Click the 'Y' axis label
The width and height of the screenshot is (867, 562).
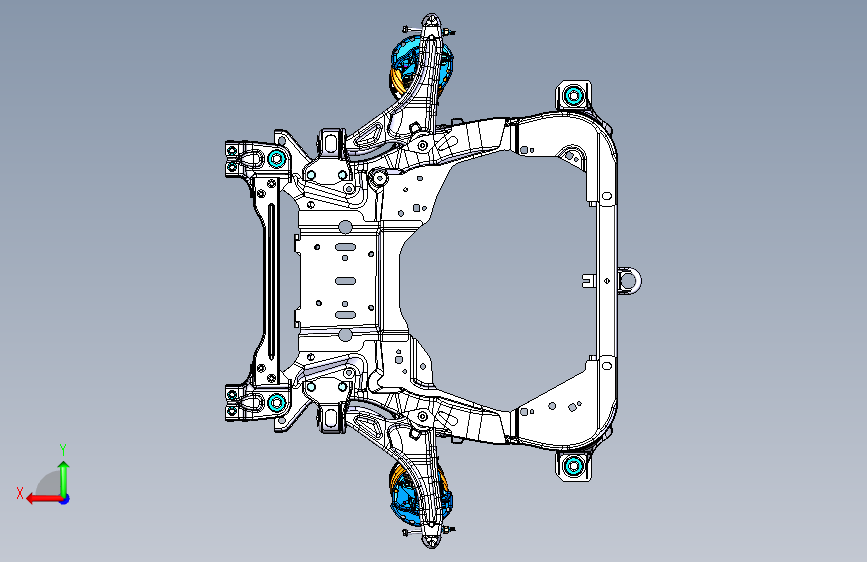(x=63, y=449)
